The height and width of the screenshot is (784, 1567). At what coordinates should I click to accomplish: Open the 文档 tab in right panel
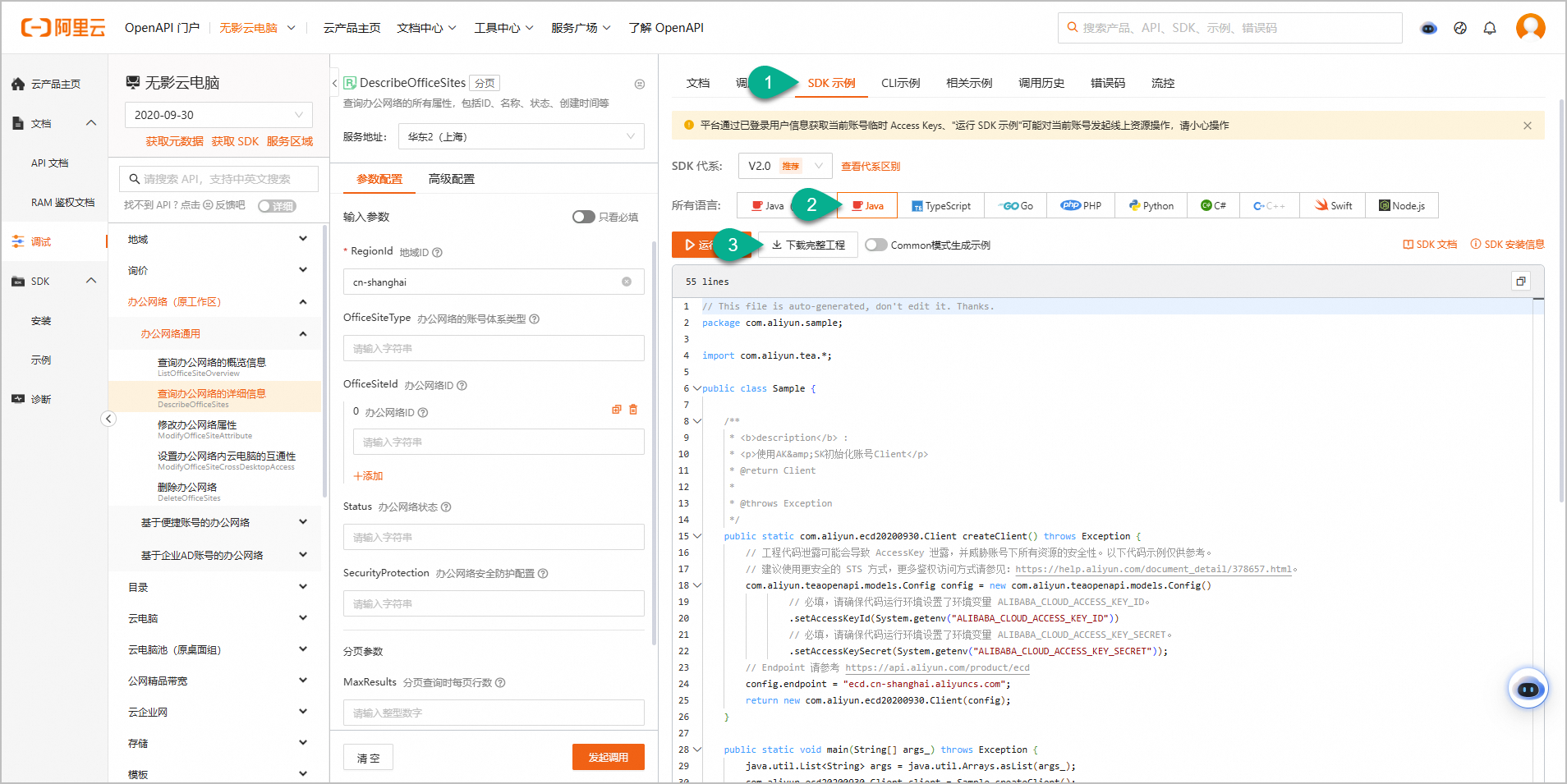tap(698, 83)
